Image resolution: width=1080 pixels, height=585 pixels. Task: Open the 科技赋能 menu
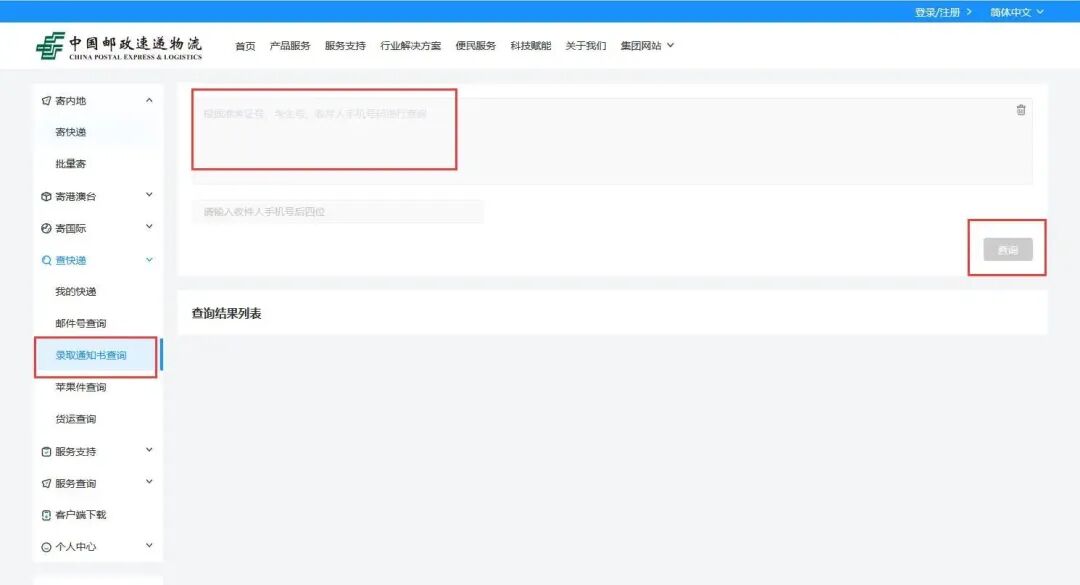pyautogui.click(x=530, y=45)
